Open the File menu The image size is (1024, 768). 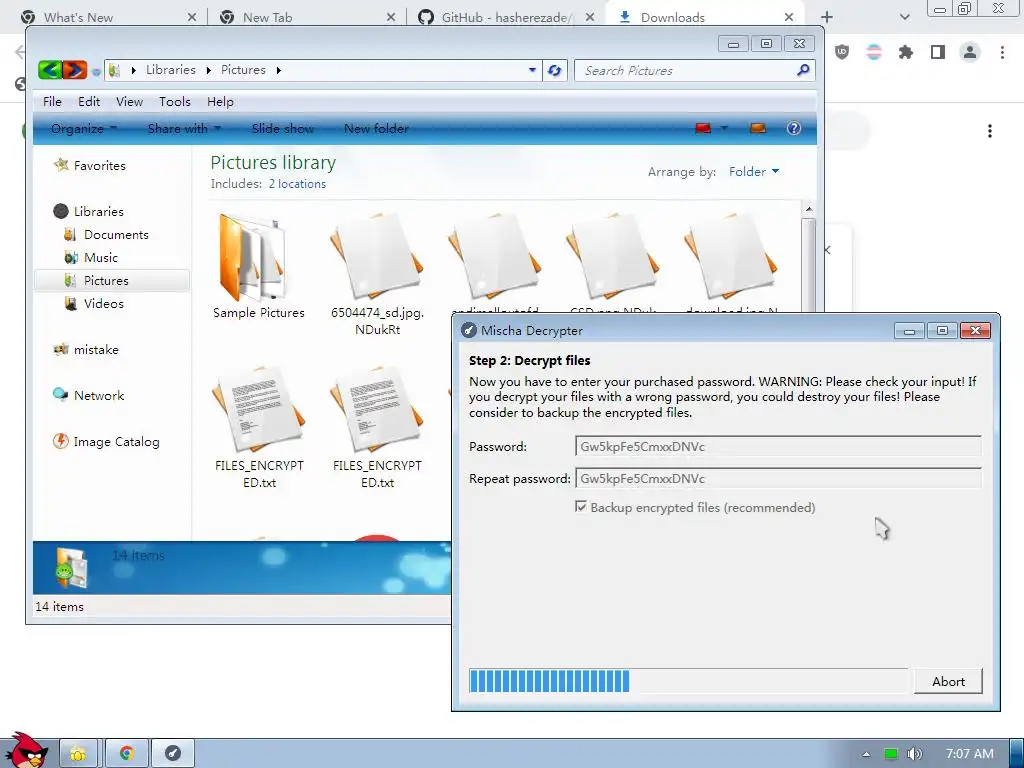coord(52,101)
